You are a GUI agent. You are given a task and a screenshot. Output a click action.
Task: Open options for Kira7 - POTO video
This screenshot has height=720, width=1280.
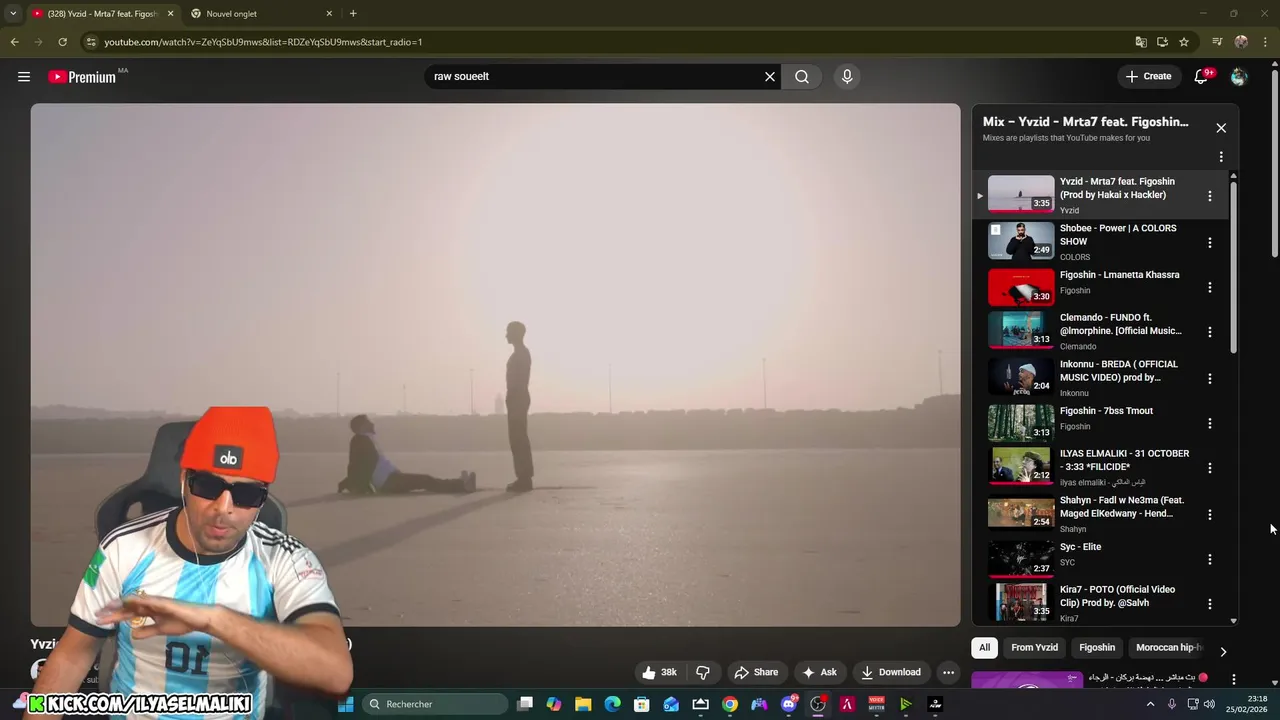1210,603
